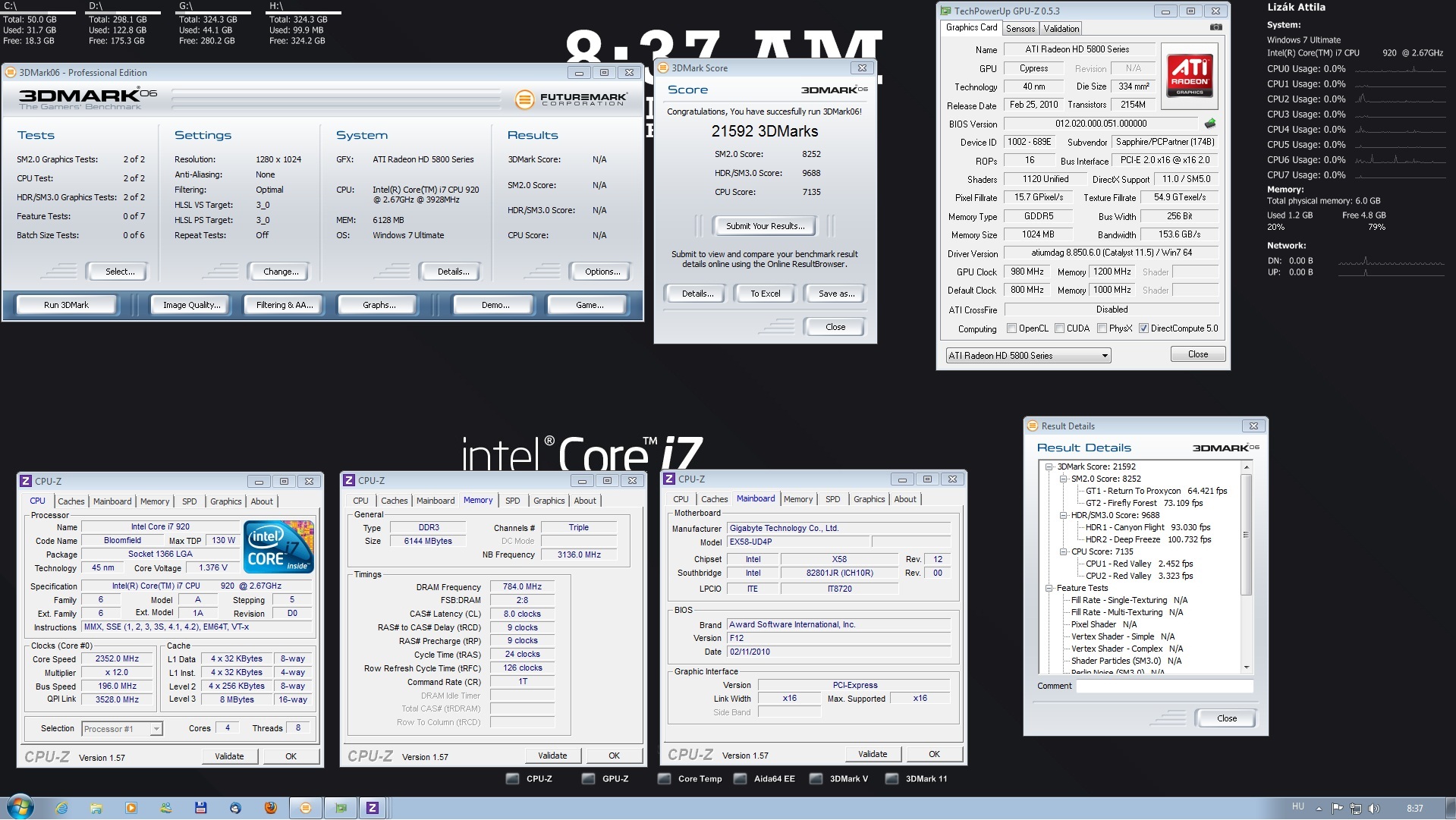Select GT1 - Return To Proxycon result row
Viewport: 1456px width, 820px height.
pyautogui.click(x=1156, y=491)
